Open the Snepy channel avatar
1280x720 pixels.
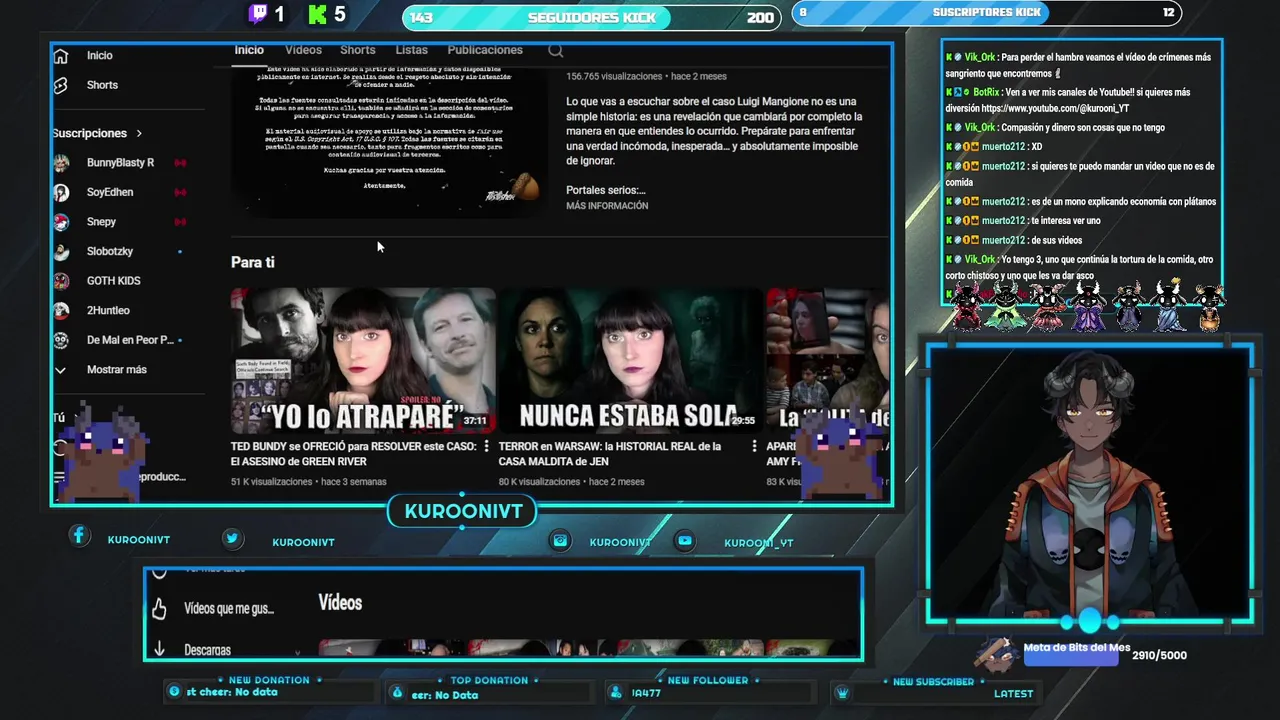pyautogui.click(x=61, y=222)
